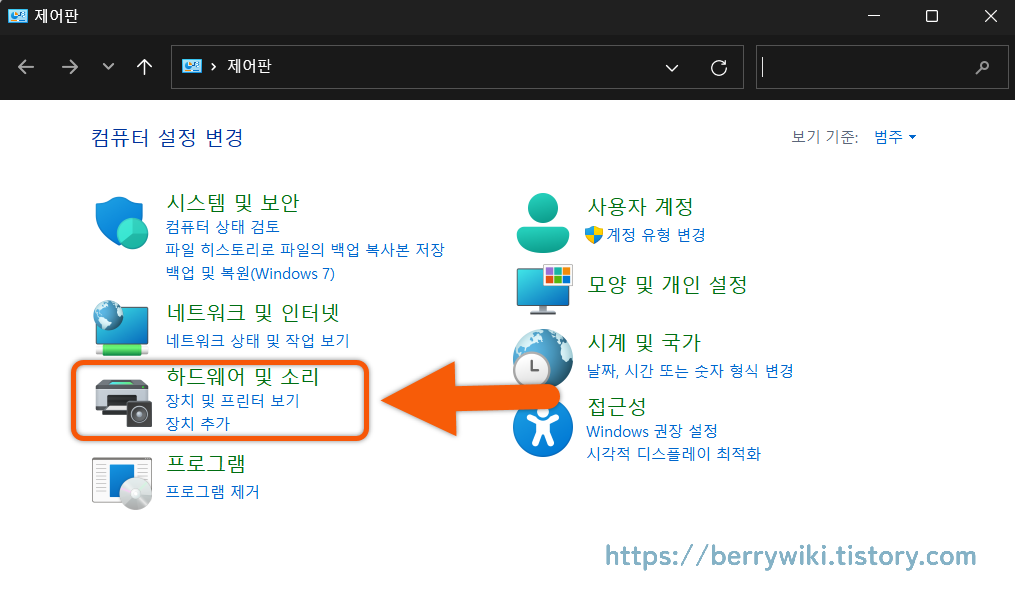Open 네트워크 및 인터넷 using its globe icon
This screenshot has height=615, width=1015.
click(121, 323)
